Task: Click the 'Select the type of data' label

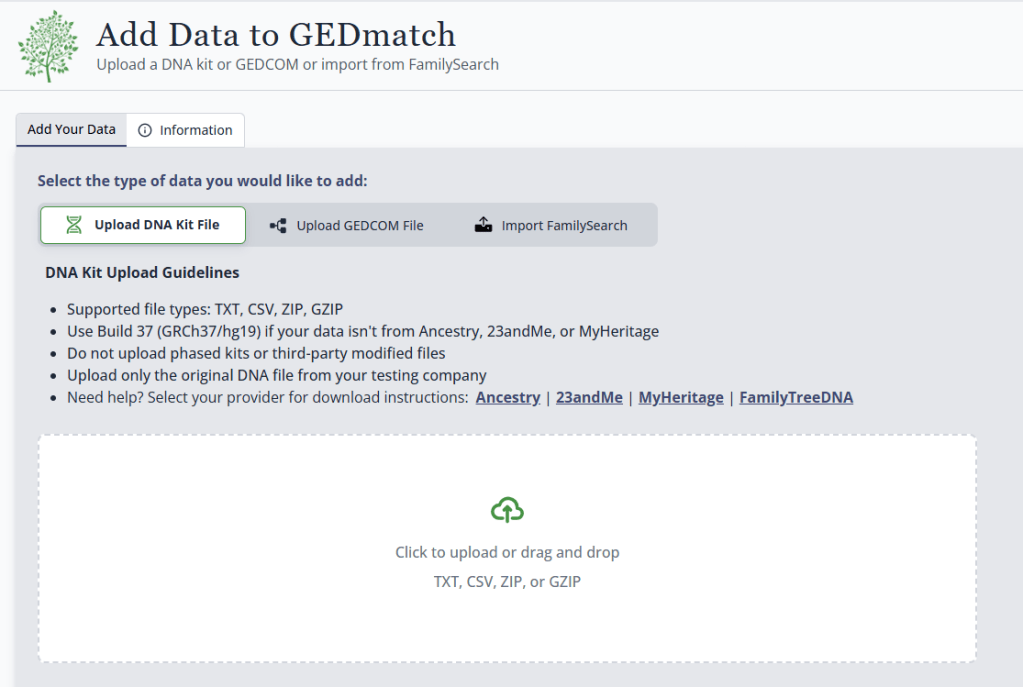Action: coord(202,181)
